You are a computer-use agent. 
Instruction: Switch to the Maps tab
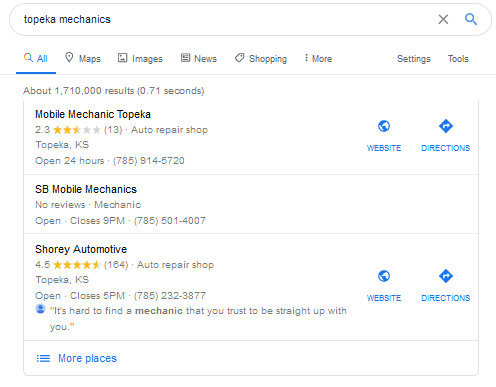(83, 58)
